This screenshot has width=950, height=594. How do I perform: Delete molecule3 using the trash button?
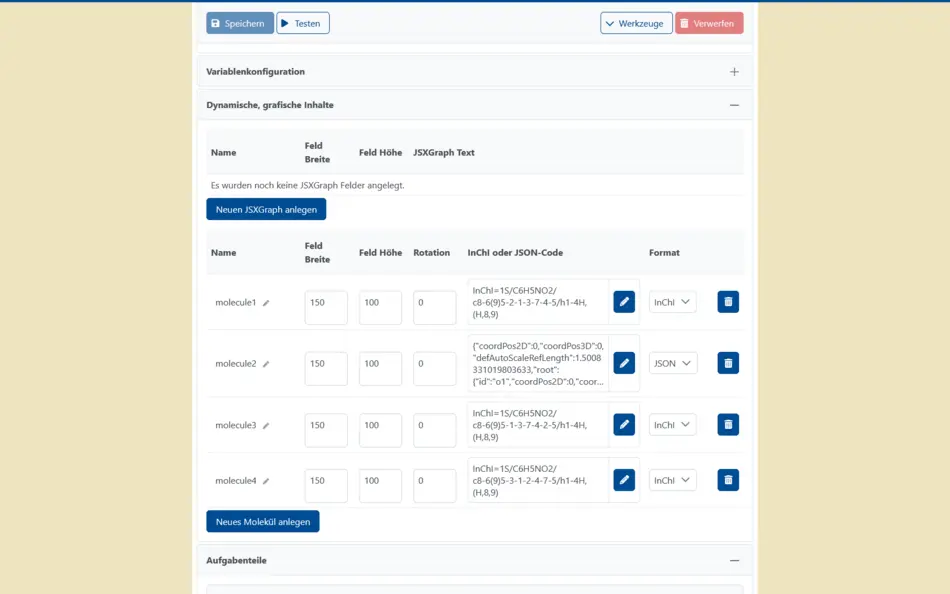[728, 425]
